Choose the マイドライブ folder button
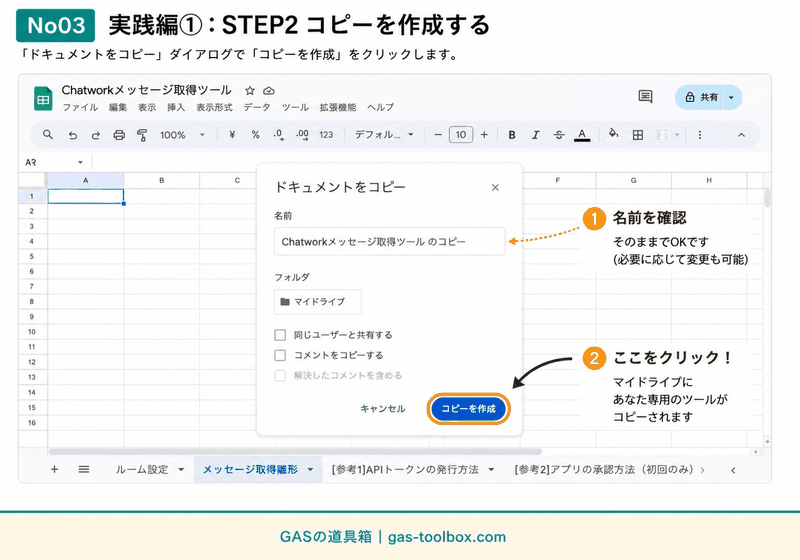Viewport: 800px width, 560px height. pyautogui.click(x=318, y=302)
